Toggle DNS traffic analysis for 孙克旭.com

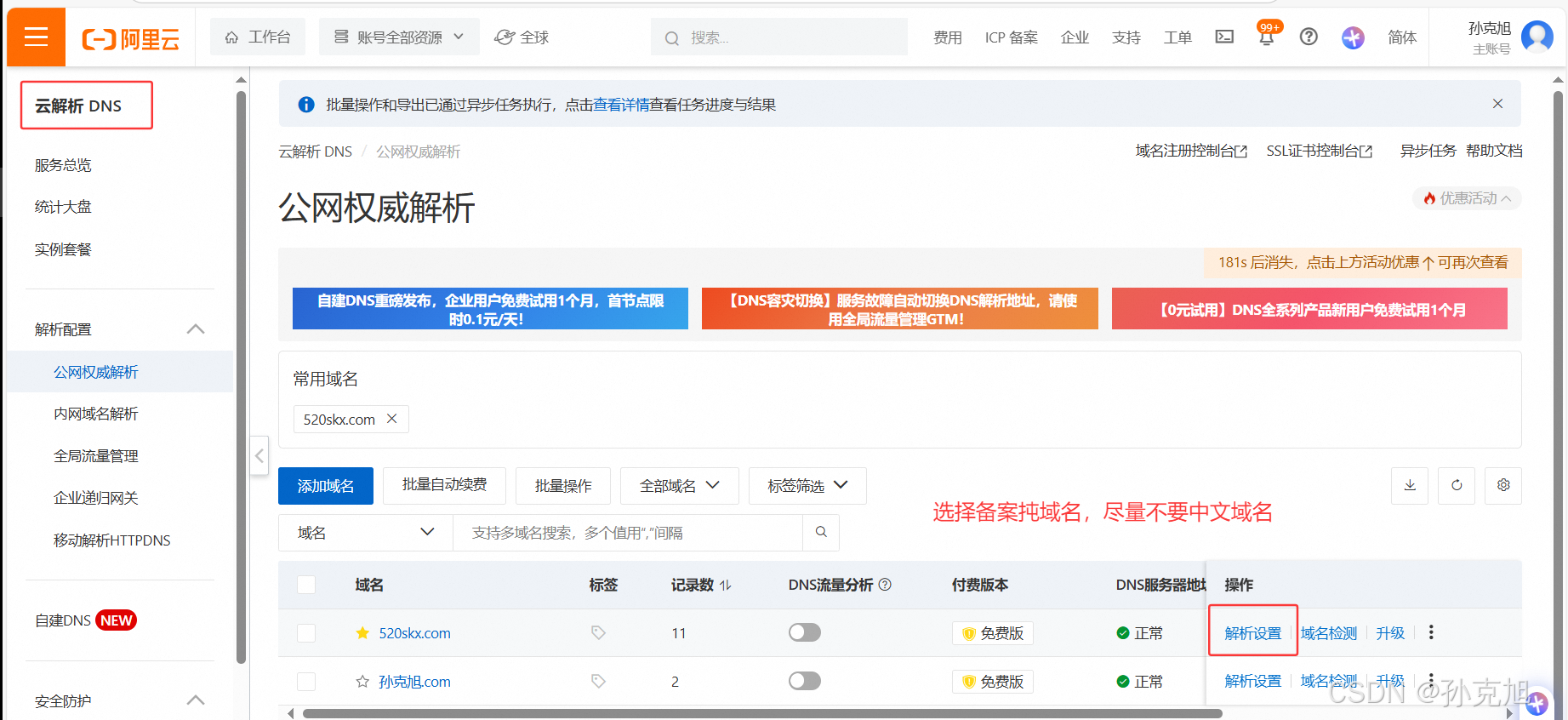805,681
